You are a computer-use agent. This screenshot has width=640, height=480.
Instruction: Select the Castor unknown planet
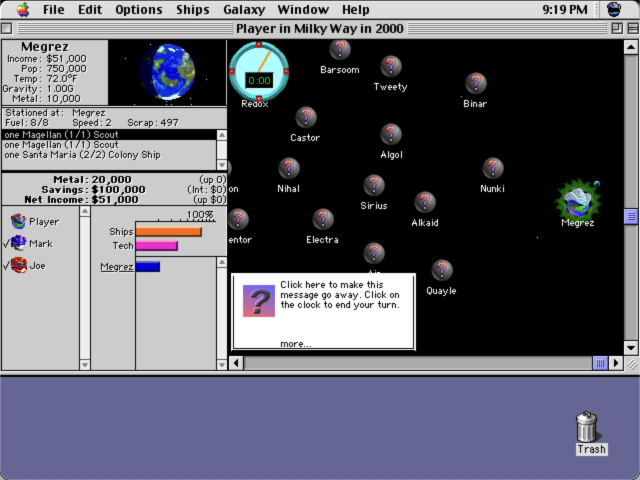click(306, 117)
